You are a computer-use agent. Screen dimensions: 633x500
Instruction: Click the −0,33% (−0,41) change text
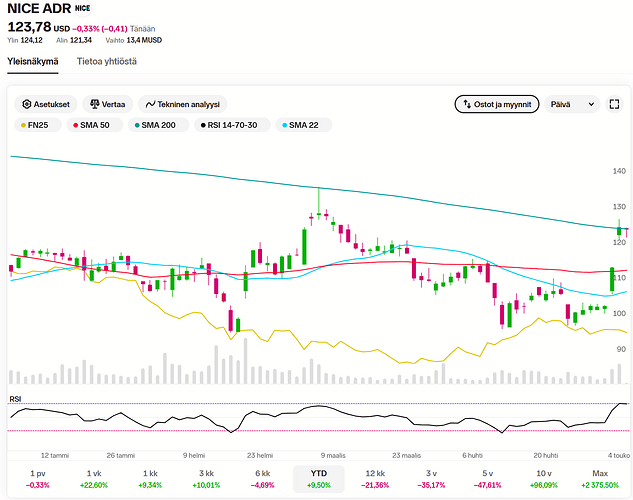pos(100,29)
